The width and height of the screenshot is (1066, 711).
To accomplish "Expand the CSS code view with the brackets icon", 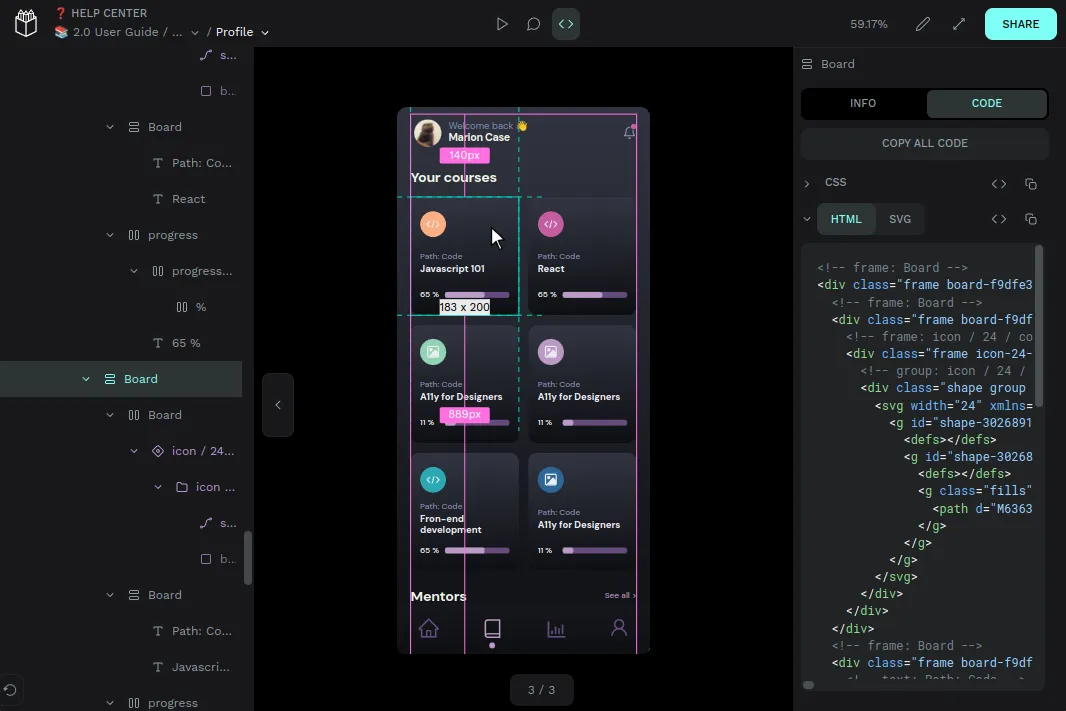I will pos(998,184).
